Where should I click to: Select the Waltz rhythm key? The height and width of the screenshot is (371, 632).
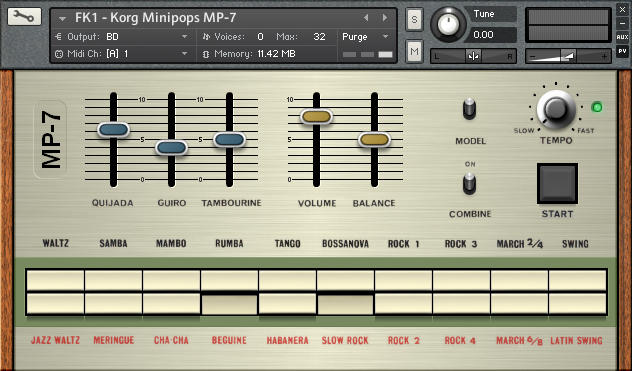55,280
